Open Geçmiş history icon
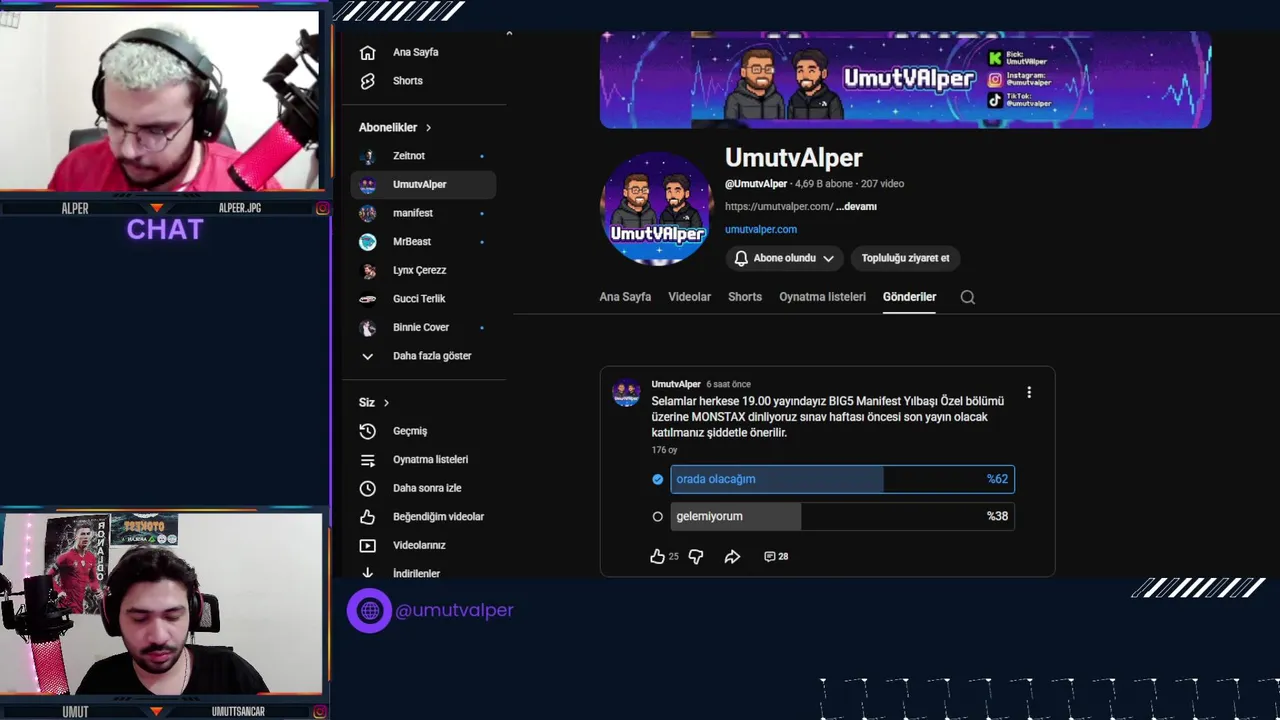The height and width of the screenshot is (720, 1280). 368,431
